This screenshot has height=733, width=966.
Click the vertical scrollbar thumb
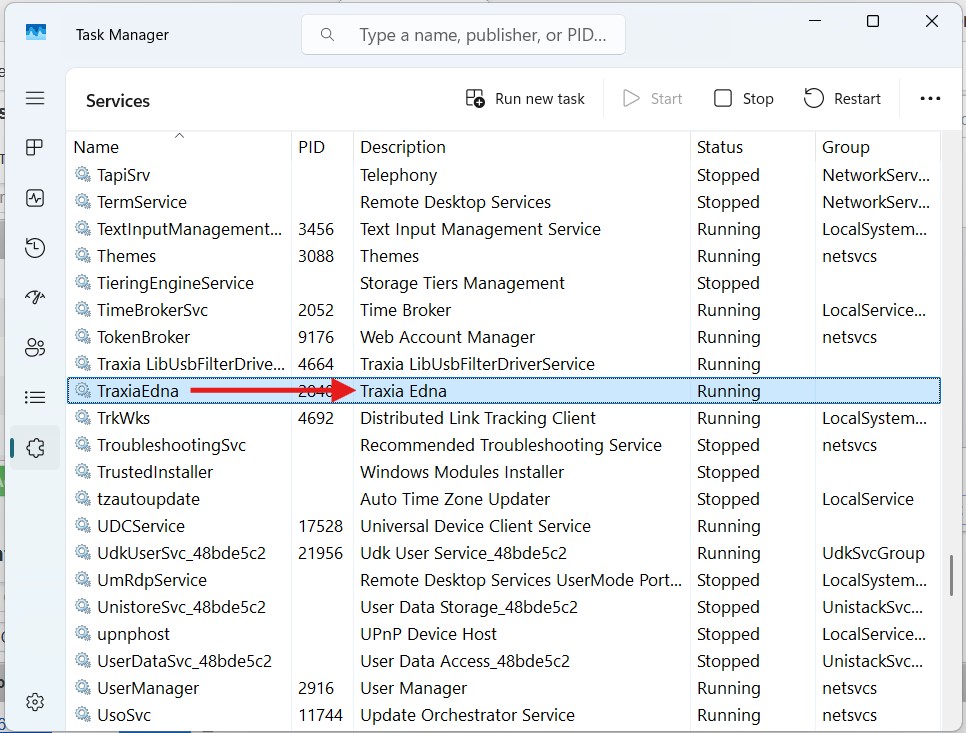pyautogui.click(x=952, y=577)
